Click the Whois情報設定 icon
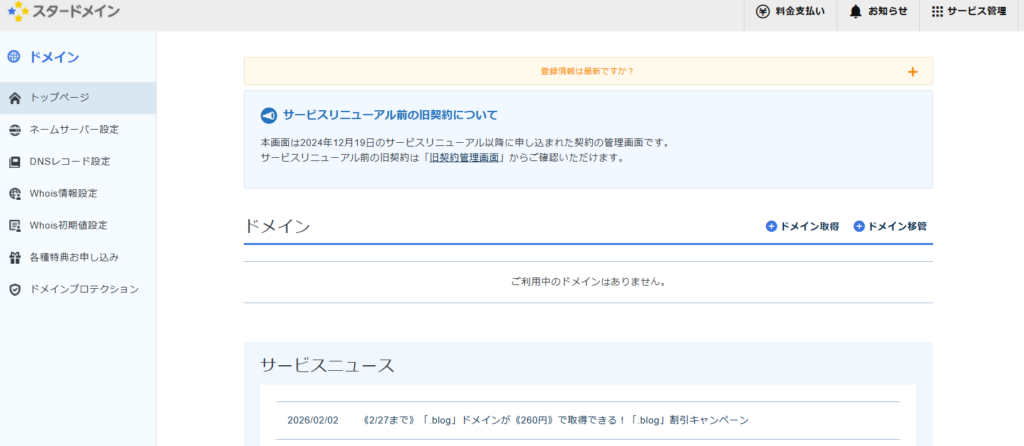1024x446 pixels. (14, 194)
